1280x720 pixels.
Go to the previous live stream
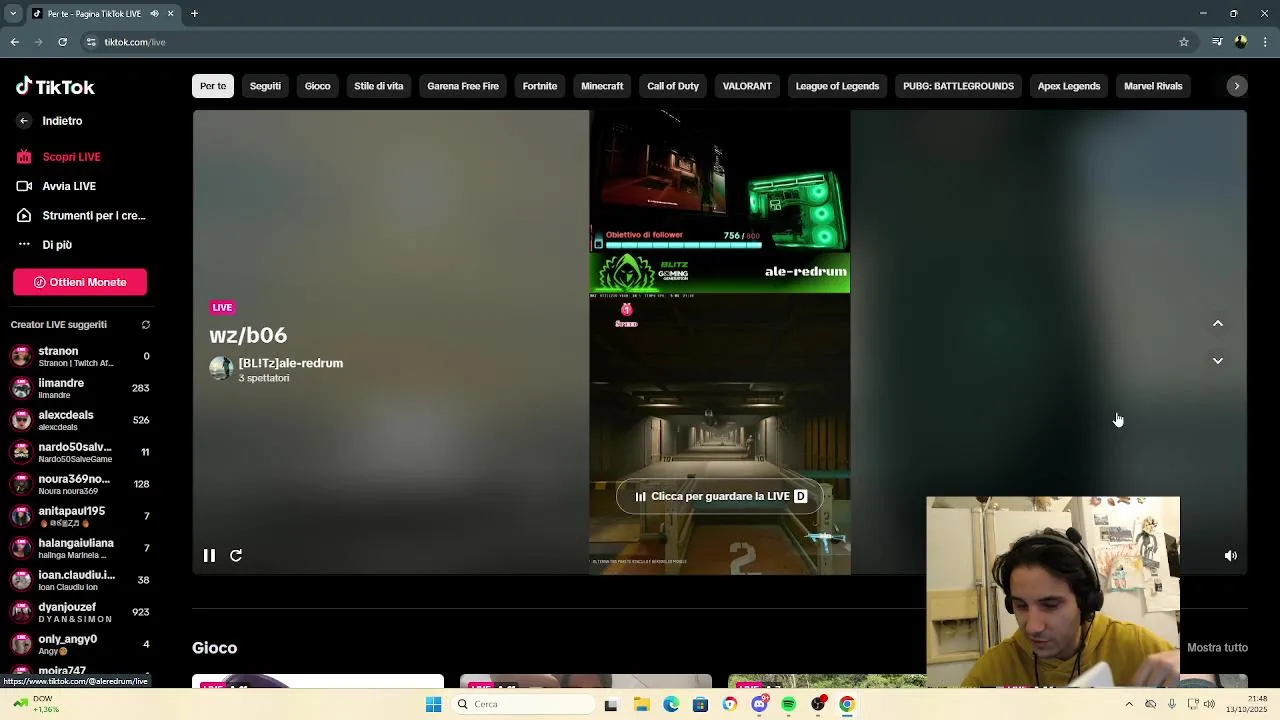pyautogui.click(x=1218, y=324)
